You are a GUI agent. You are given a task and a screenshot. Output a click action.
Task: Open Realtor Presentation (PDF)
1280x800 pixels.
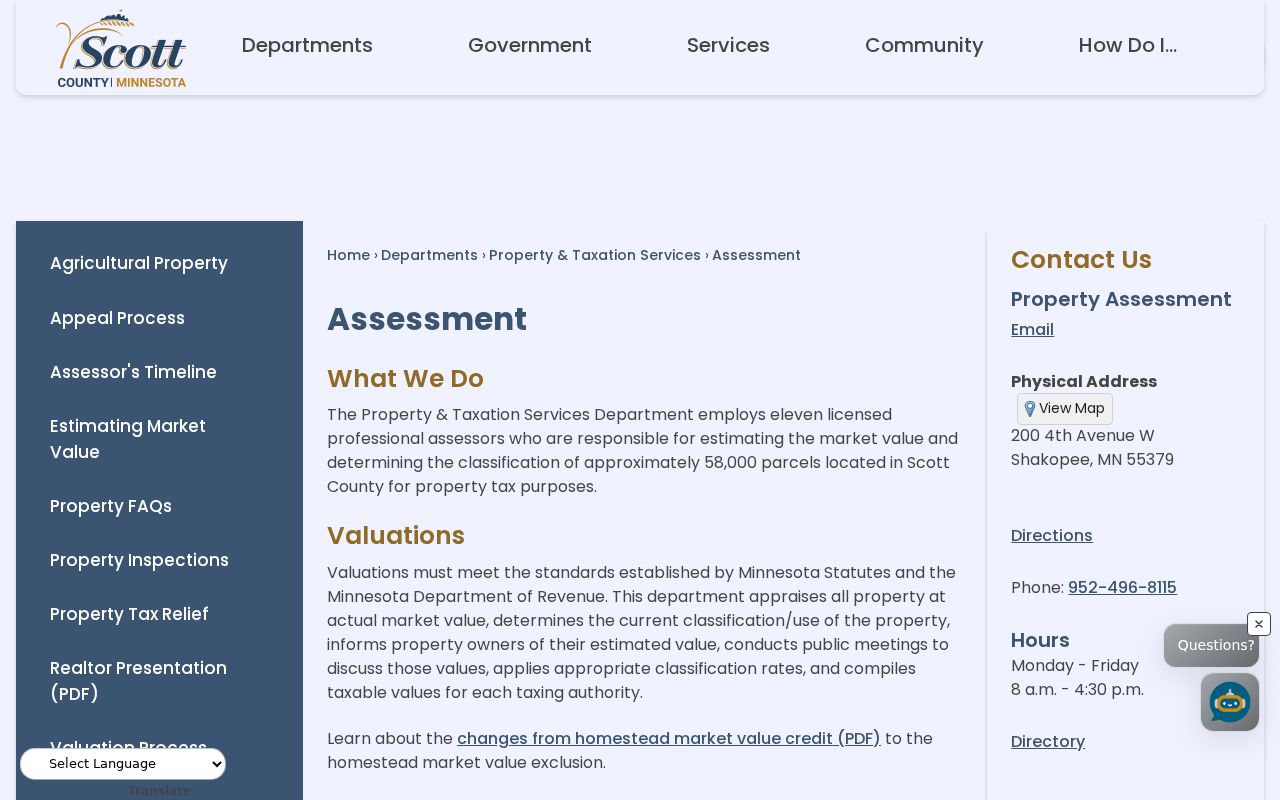click(x=138, y=681)
